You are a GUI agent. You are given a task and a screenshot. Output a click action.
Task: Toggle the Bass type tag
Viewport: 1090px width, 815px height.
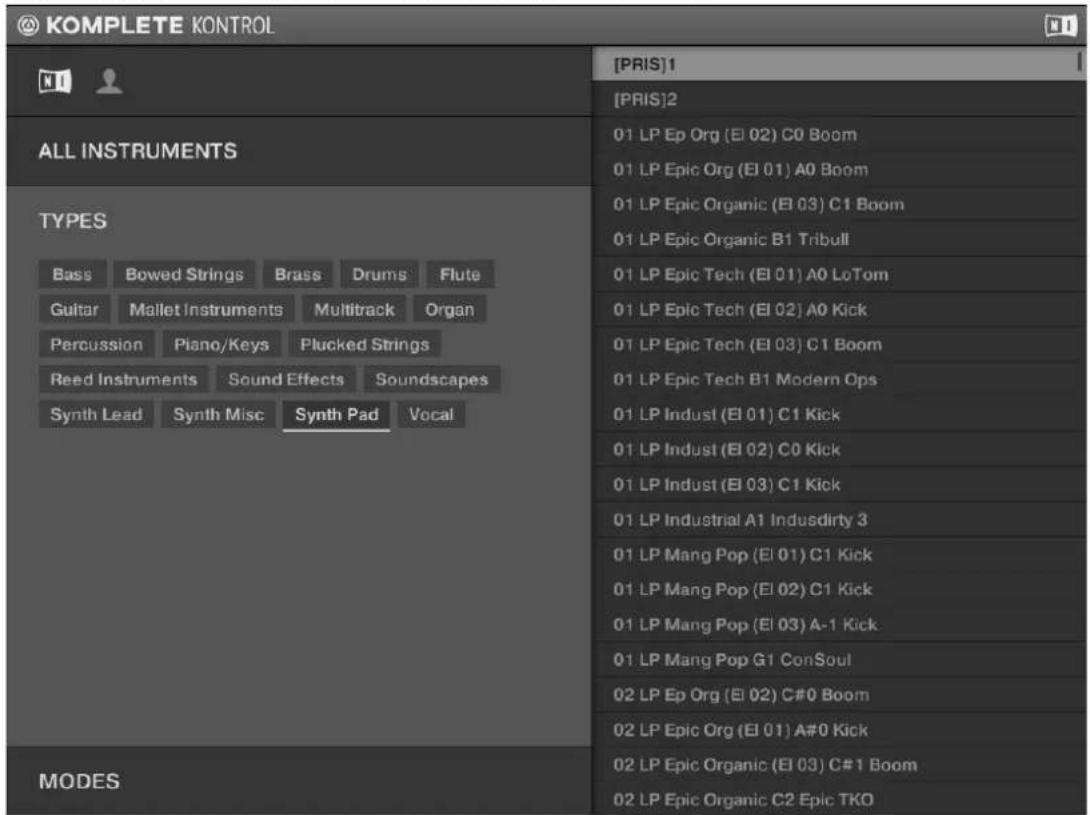click(72, 275)
